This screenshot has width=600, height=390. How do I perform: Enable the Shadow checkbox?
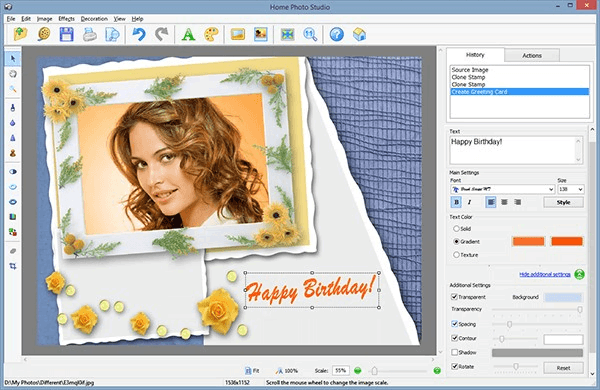click(x=455, y=352)
